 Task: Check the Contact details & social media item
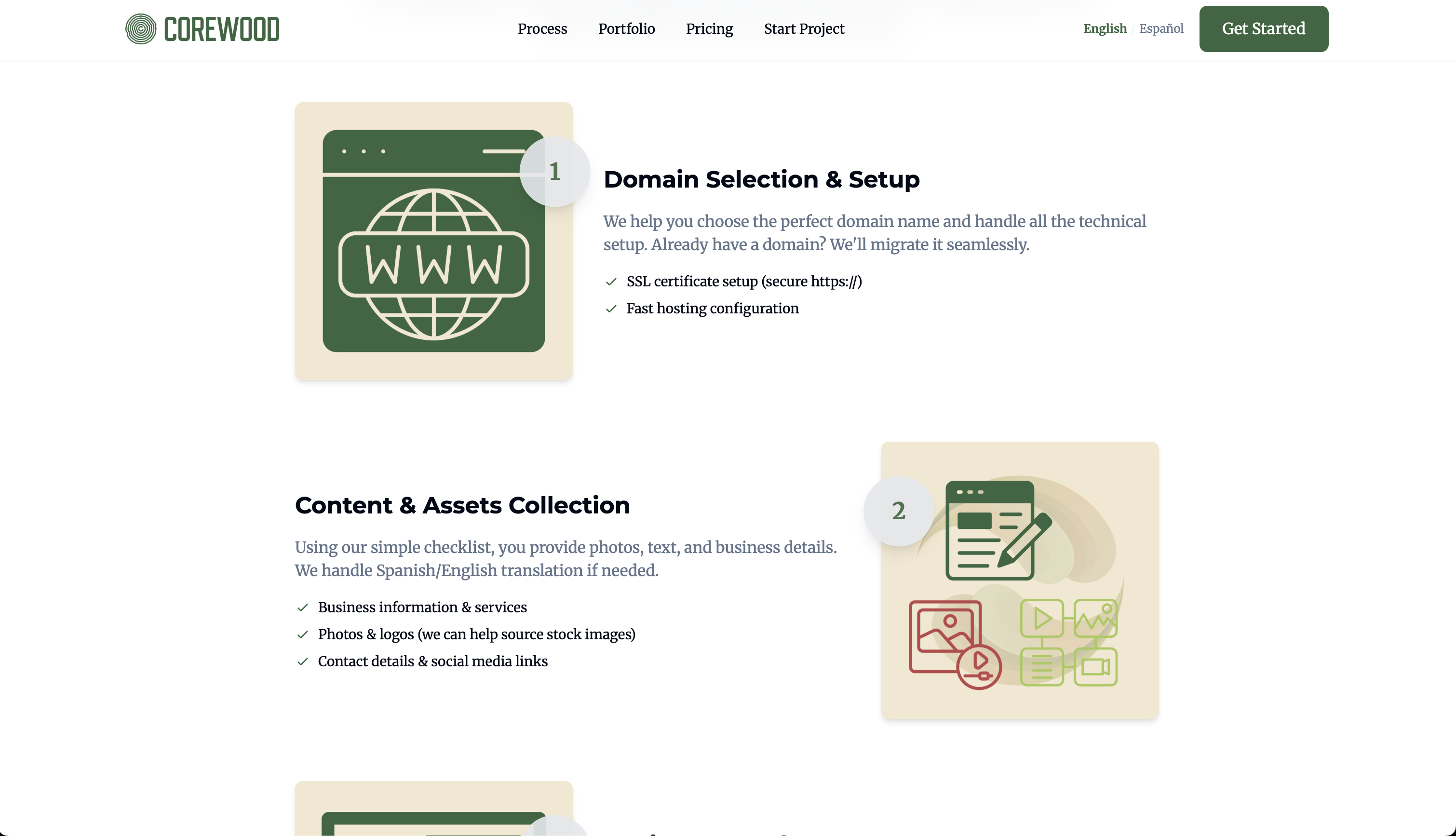(304, 661)
